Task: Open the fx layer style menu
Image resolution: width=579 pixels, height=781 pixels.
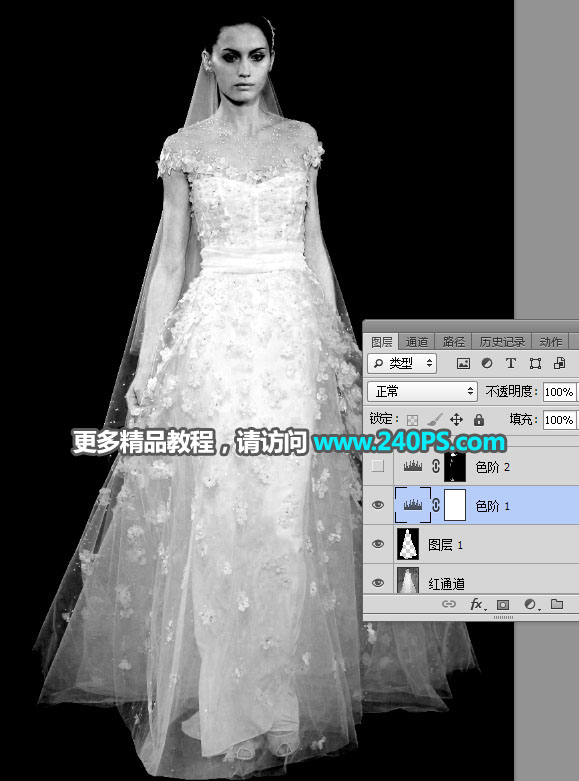Action: point(477,604)
